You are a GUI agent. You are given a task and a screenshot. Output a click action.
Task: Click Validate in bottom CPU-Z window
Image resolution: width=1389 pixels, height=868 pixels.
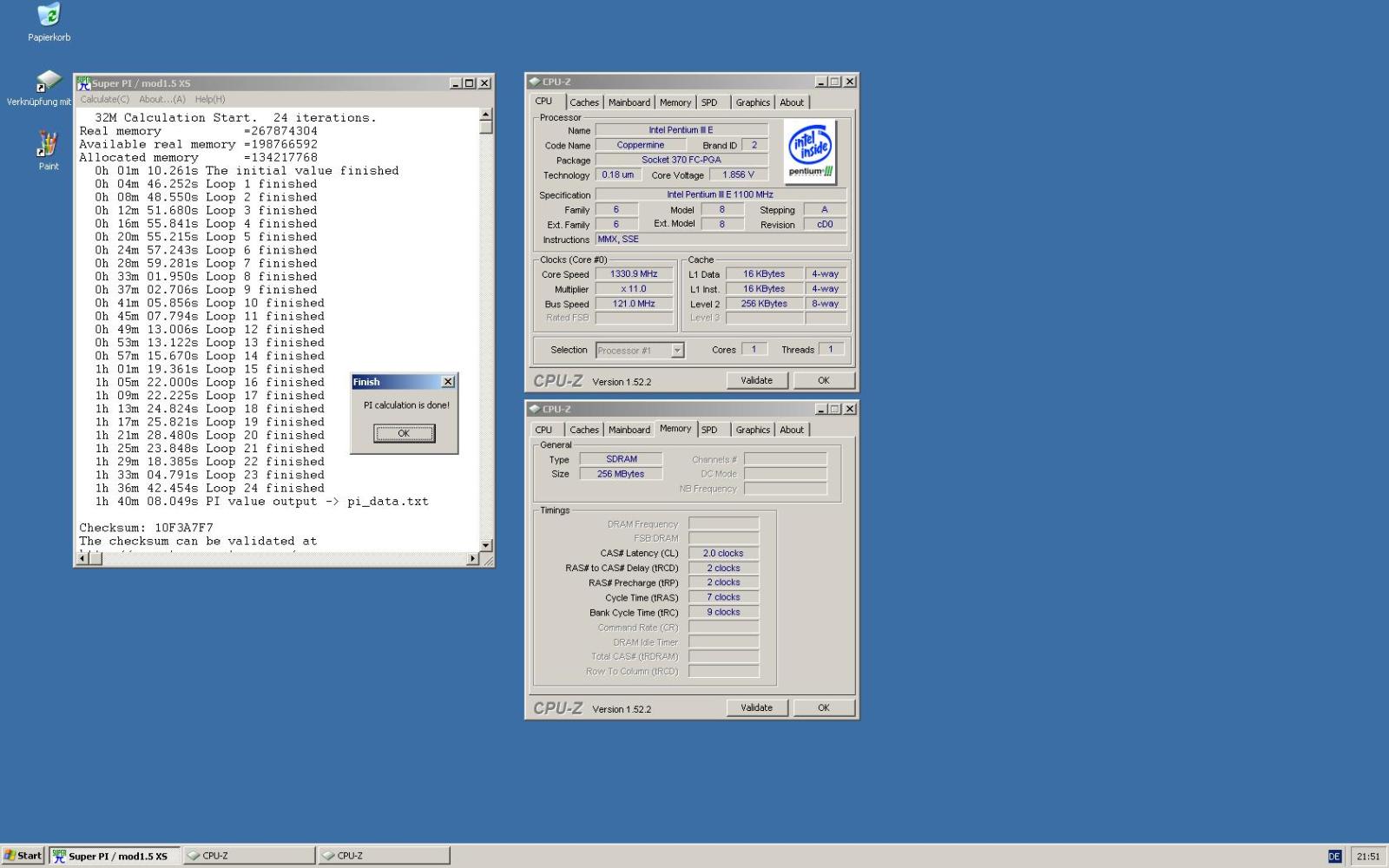pyautogui.click(x=756, y=707)
